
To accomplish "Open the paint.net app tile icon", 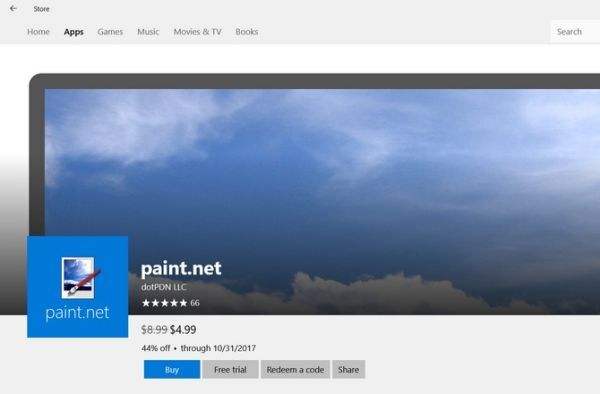I will point(78,287).
